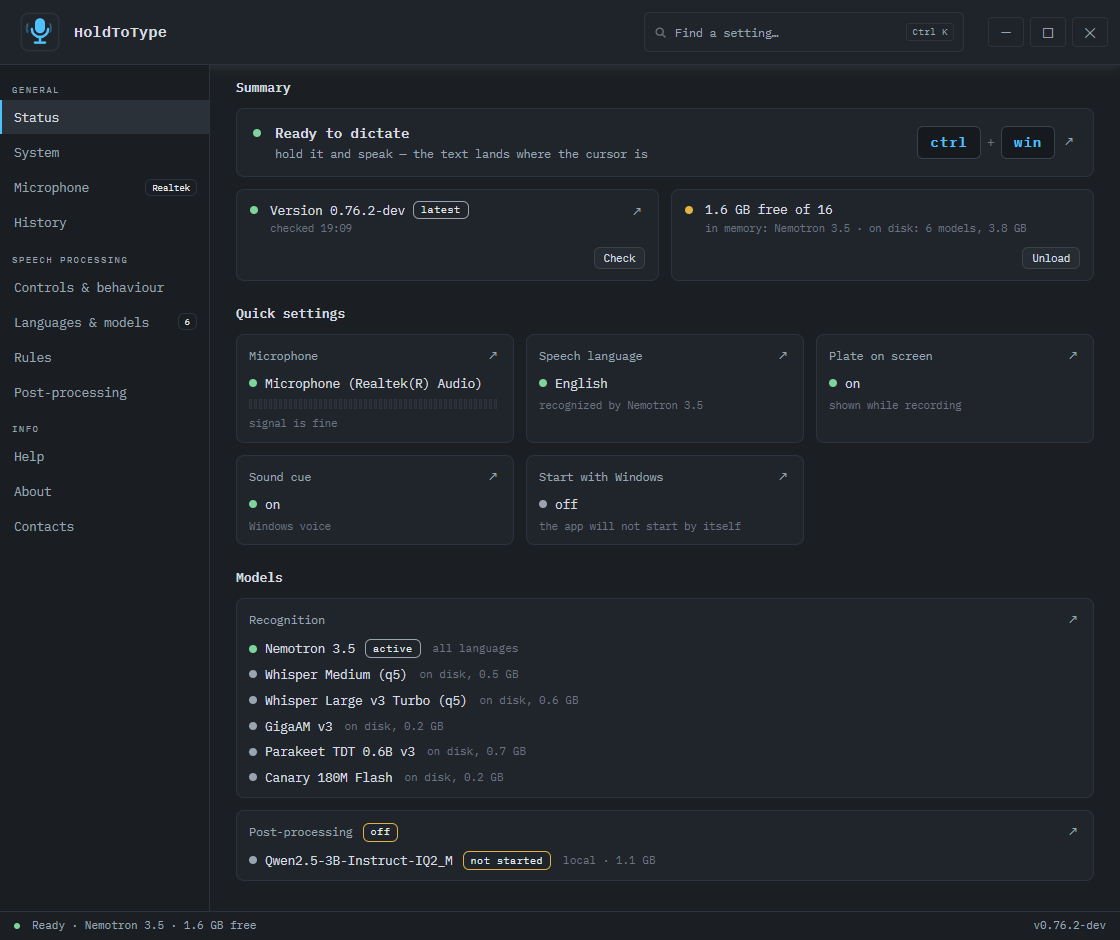Viewport: 1120px width, 940px height.
Task: Open the Microphone sidebar section
Action: [105, 187]
